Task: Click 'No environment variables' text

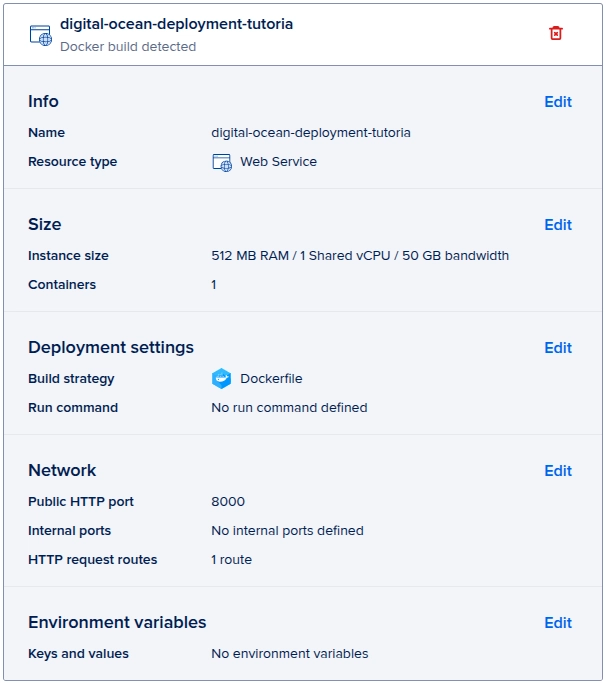Action: click(x=290, y=654)
